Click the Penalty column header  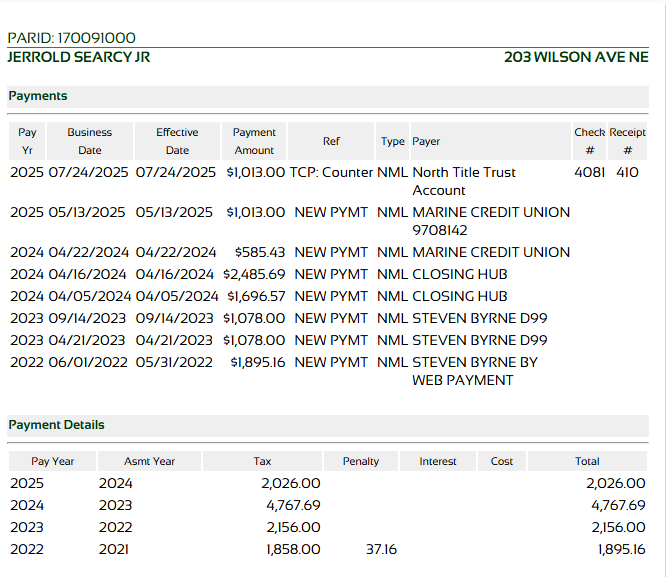click(361, 461)
